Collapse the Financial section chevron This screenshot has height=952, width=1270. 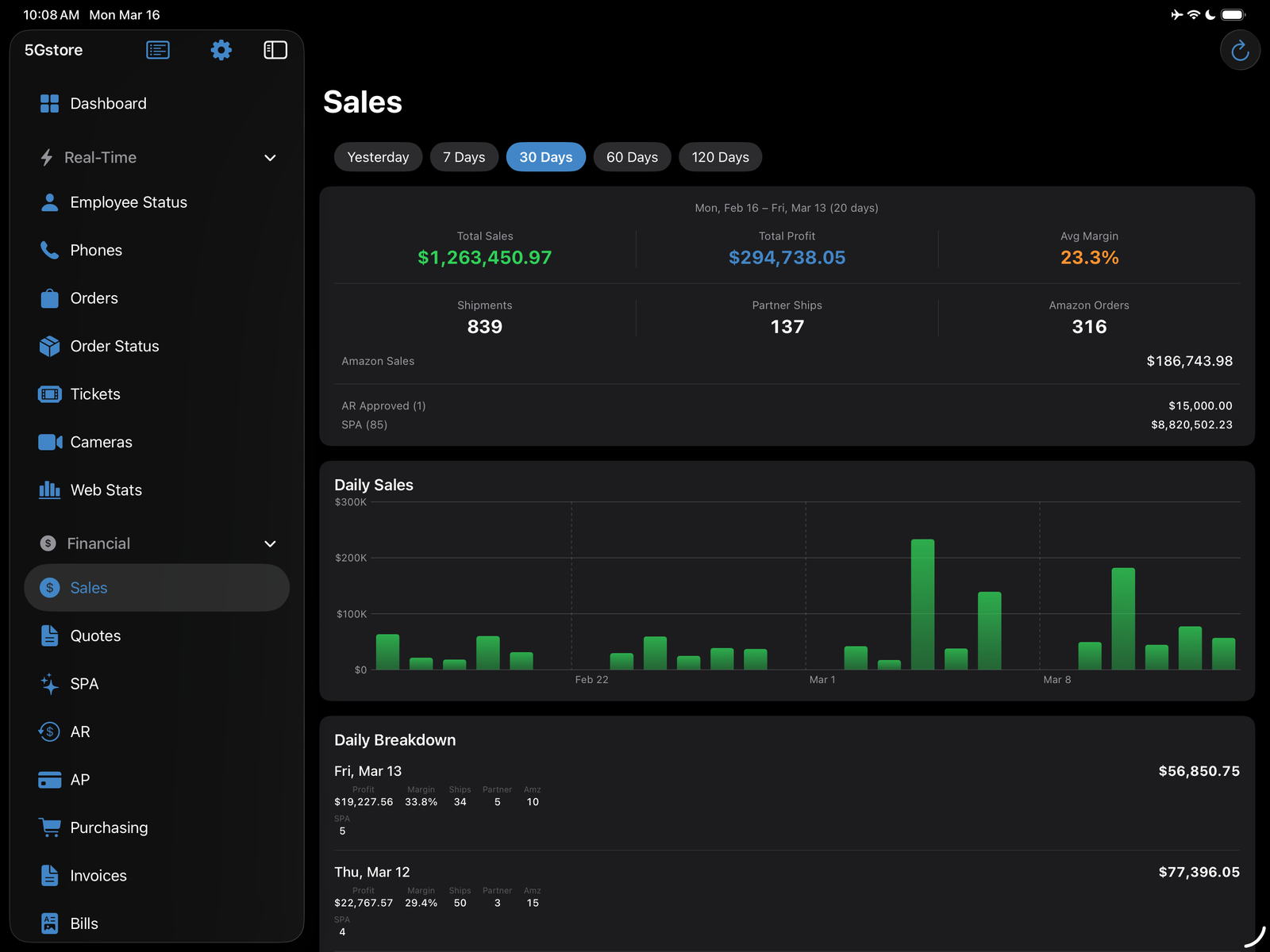pyautogui.click(x=270, y=543)
